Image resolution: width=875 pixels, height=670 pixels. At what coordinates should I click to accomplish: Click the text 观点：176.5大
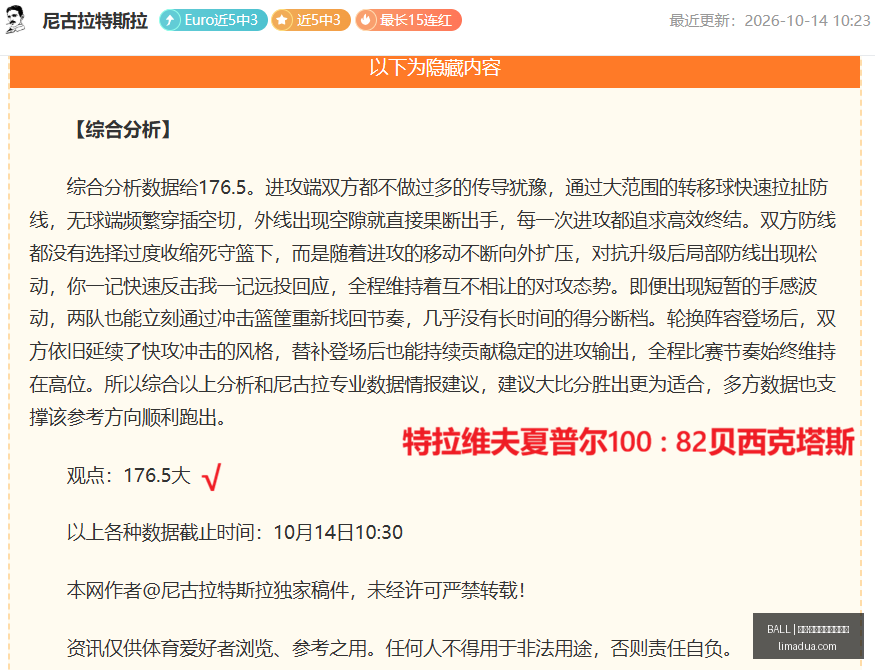[x=129, y=475]
